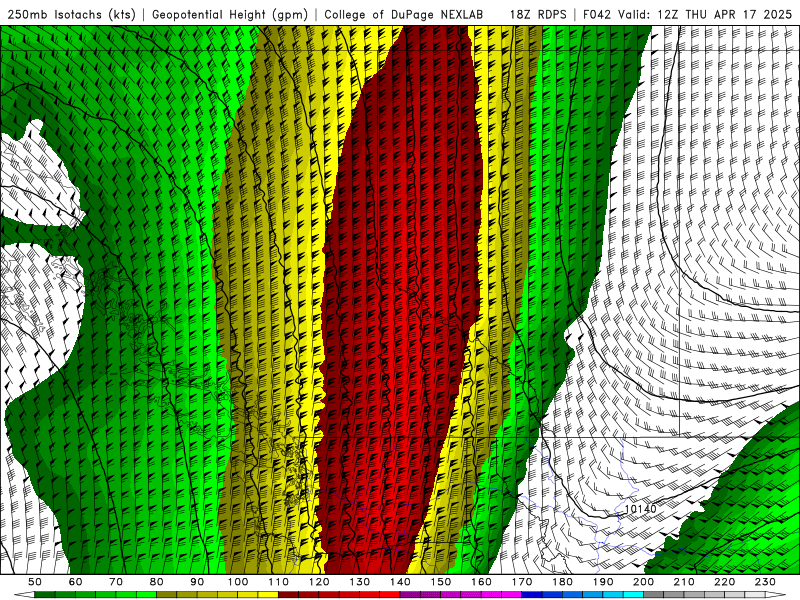Select the bright red swatch just before 140
The image size is (800, 600).
pos(390,595)
